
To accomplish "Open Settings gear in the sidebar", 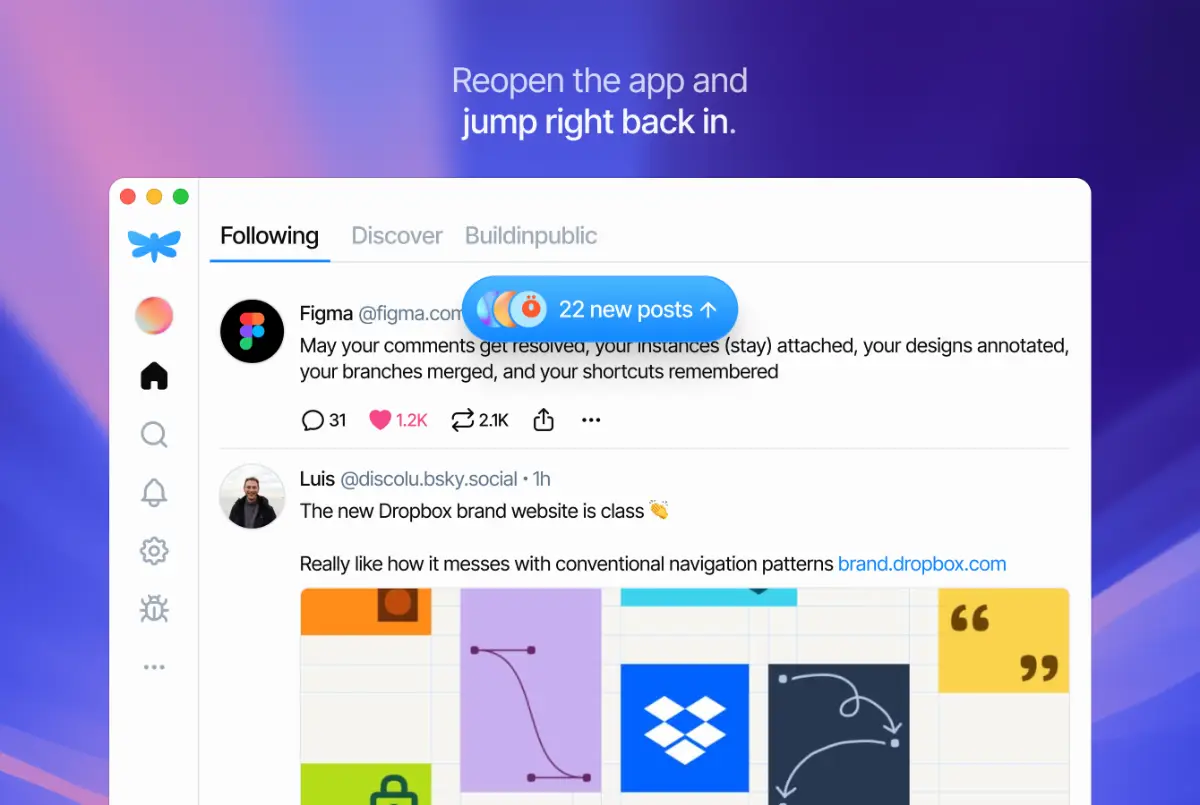I will tap(154, 550).
